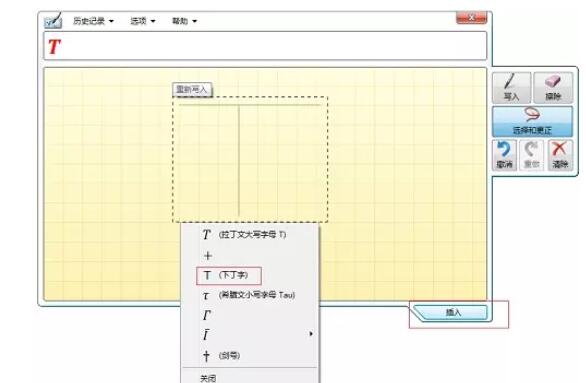Choose the dagger (剑号) symbol option
586x383 pixels.
[x=250, y=355]
